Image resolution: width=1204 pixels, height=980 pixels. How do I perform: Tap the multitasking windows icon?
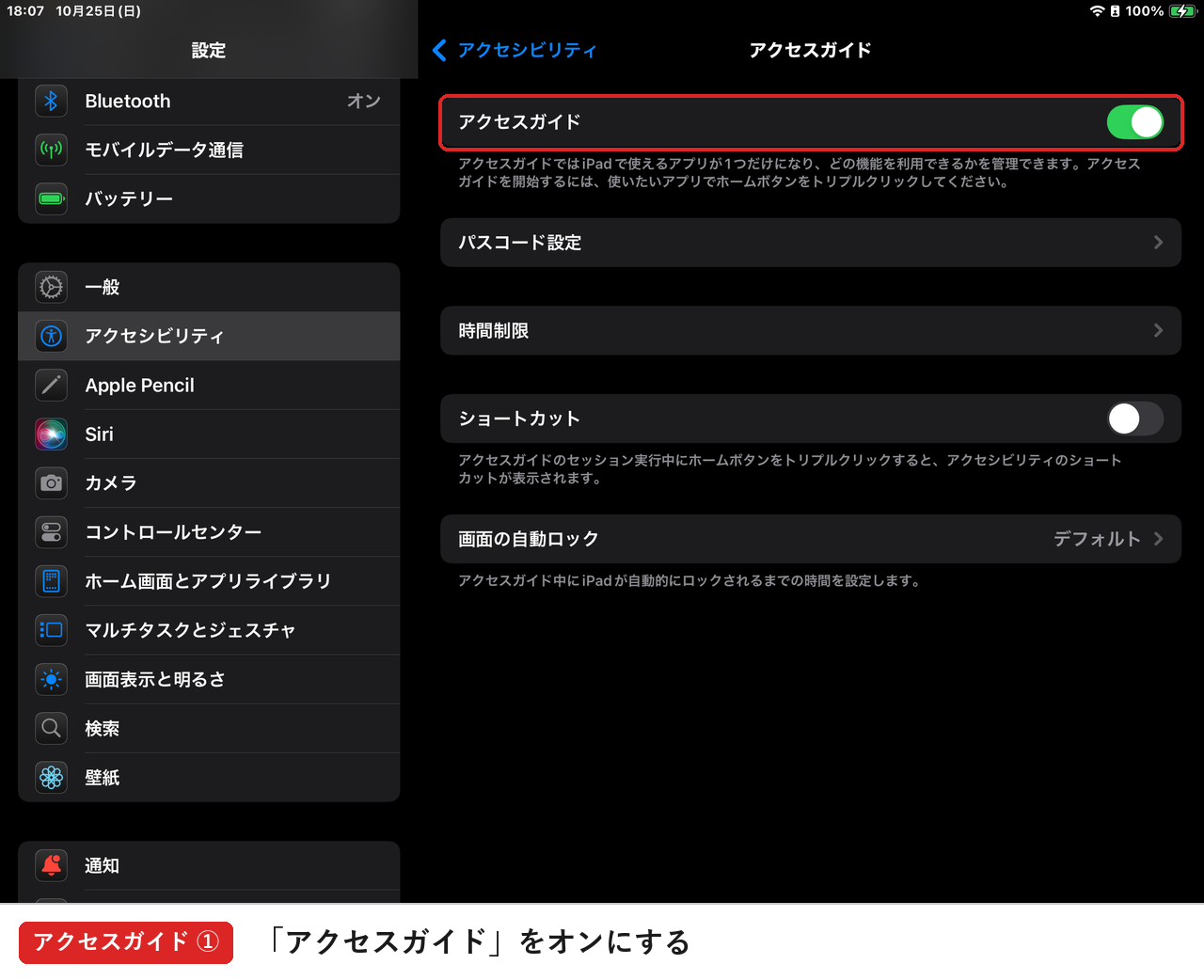(52, 629)
